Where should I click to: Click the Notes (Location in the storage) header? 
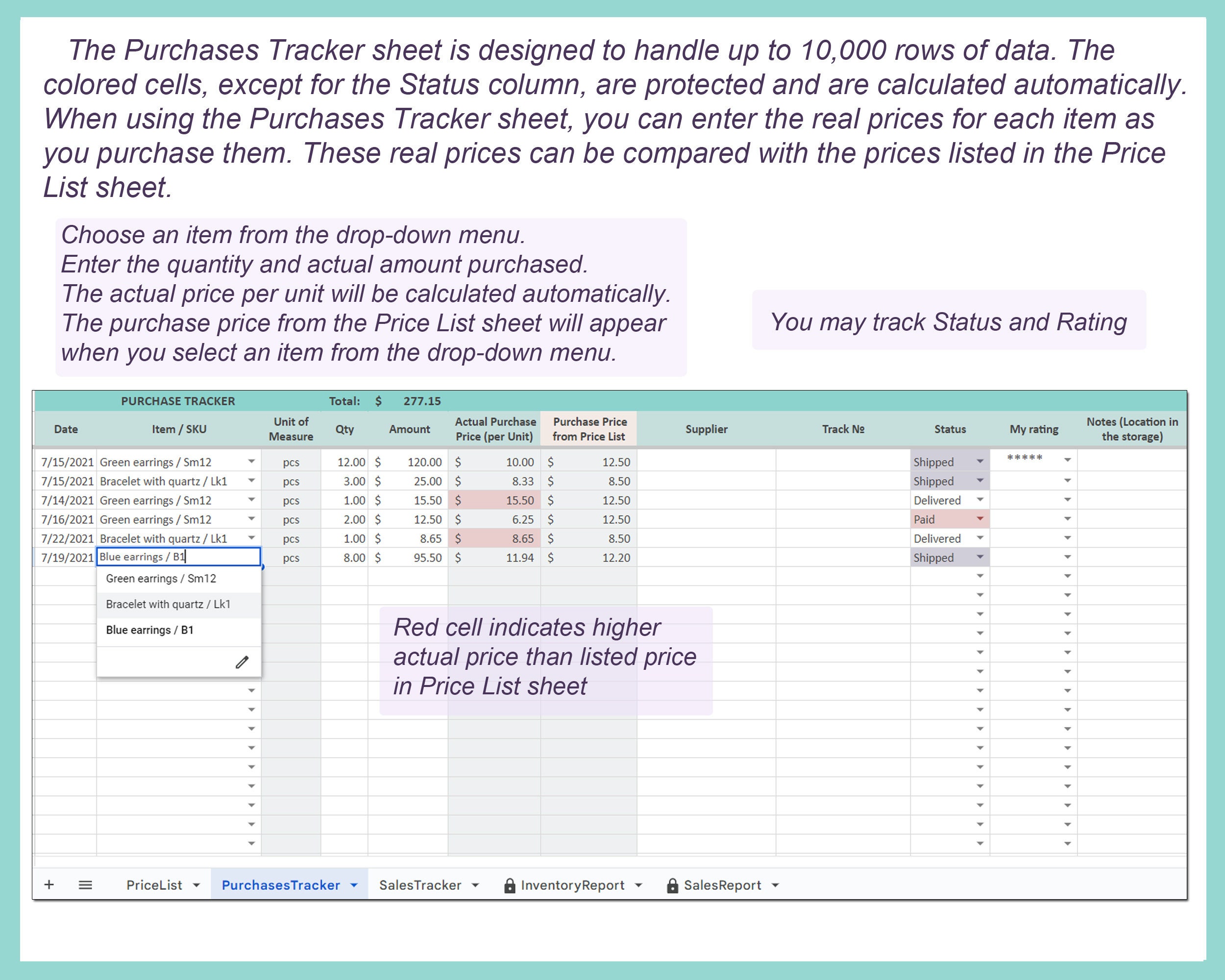click(x=1132, y=429)
